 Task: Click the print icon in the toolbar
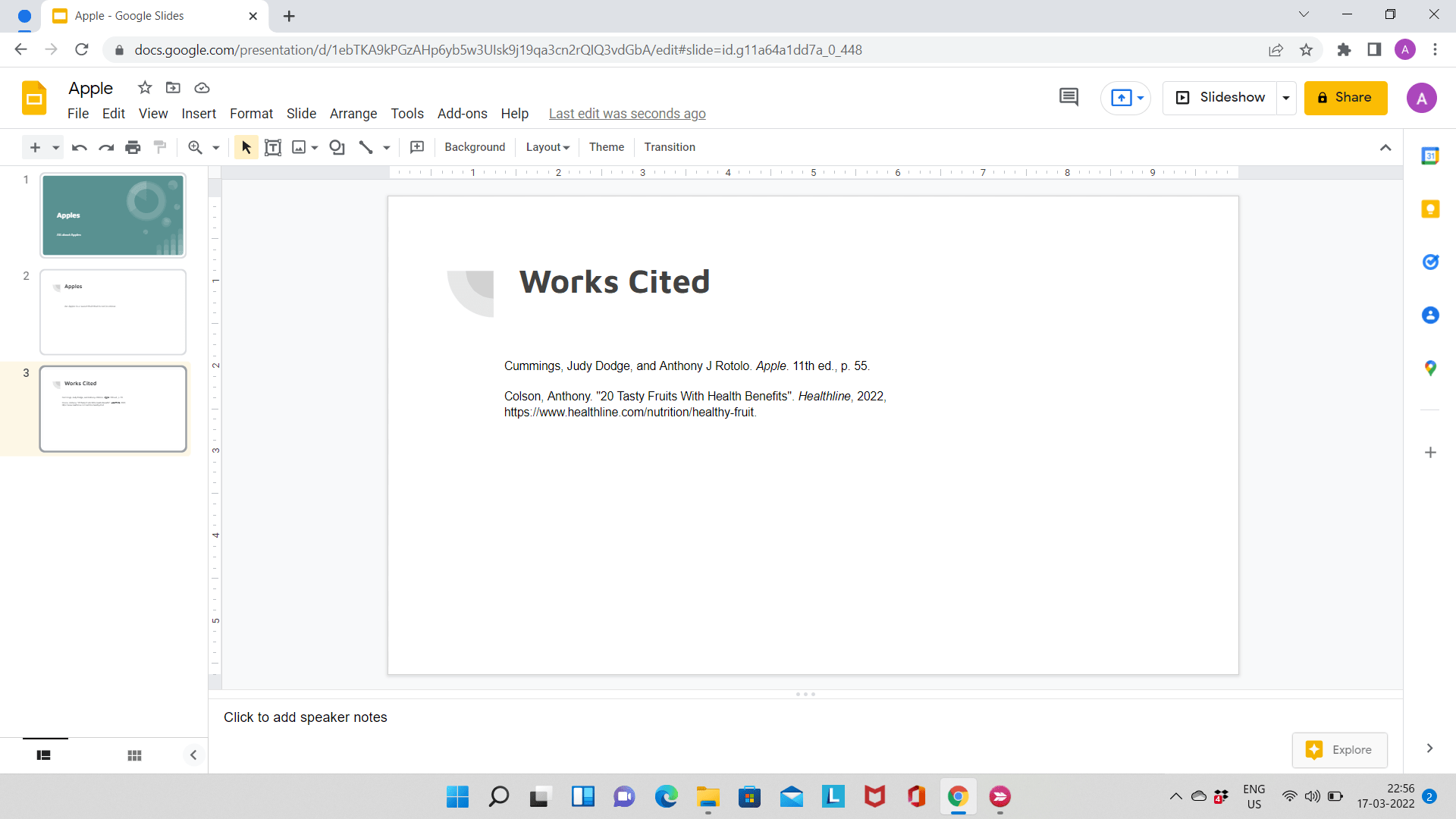click(132, 147)
